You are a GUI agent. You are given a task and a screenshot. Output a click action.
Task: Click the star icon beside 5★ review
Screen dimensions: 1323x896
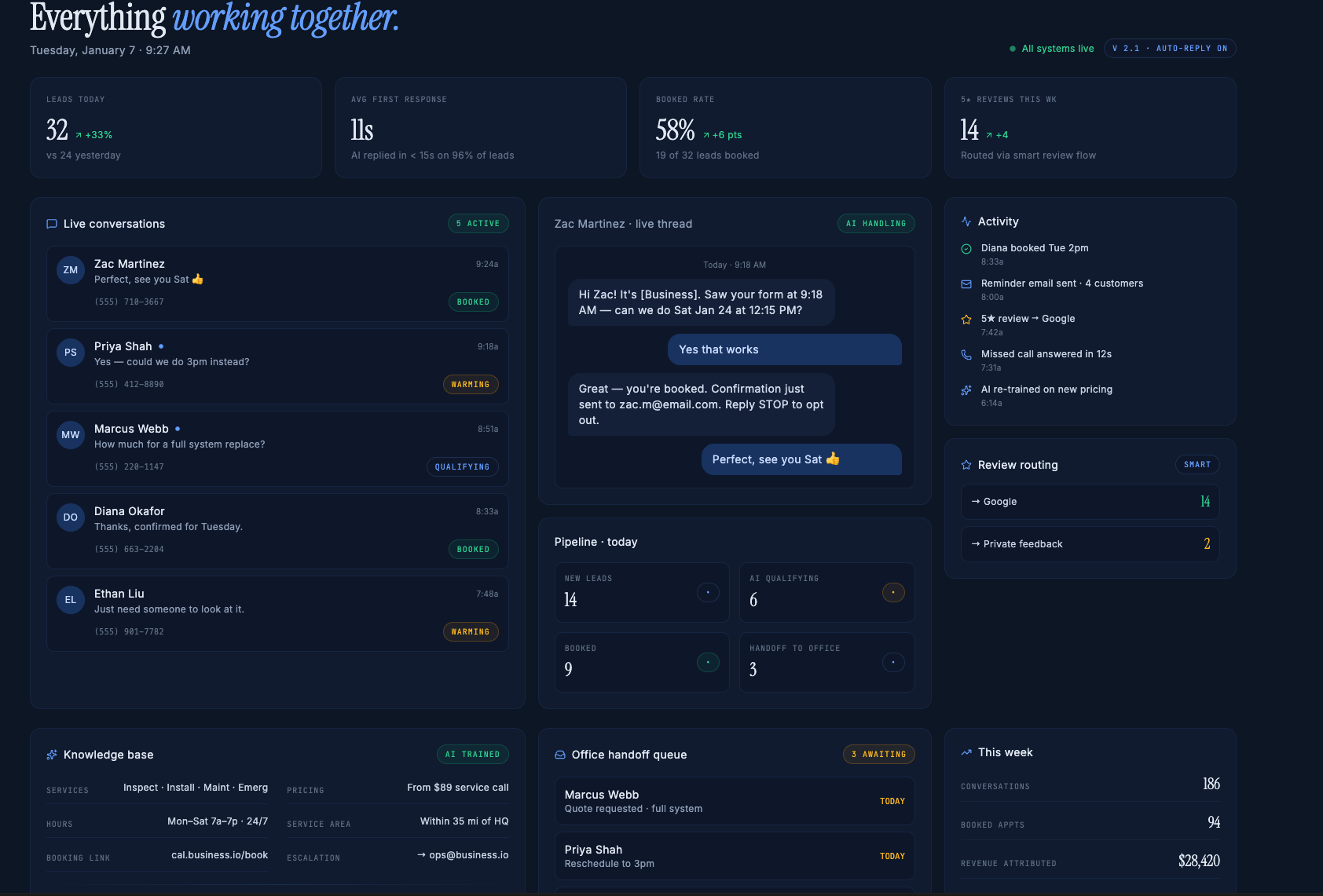pos(966,320)
